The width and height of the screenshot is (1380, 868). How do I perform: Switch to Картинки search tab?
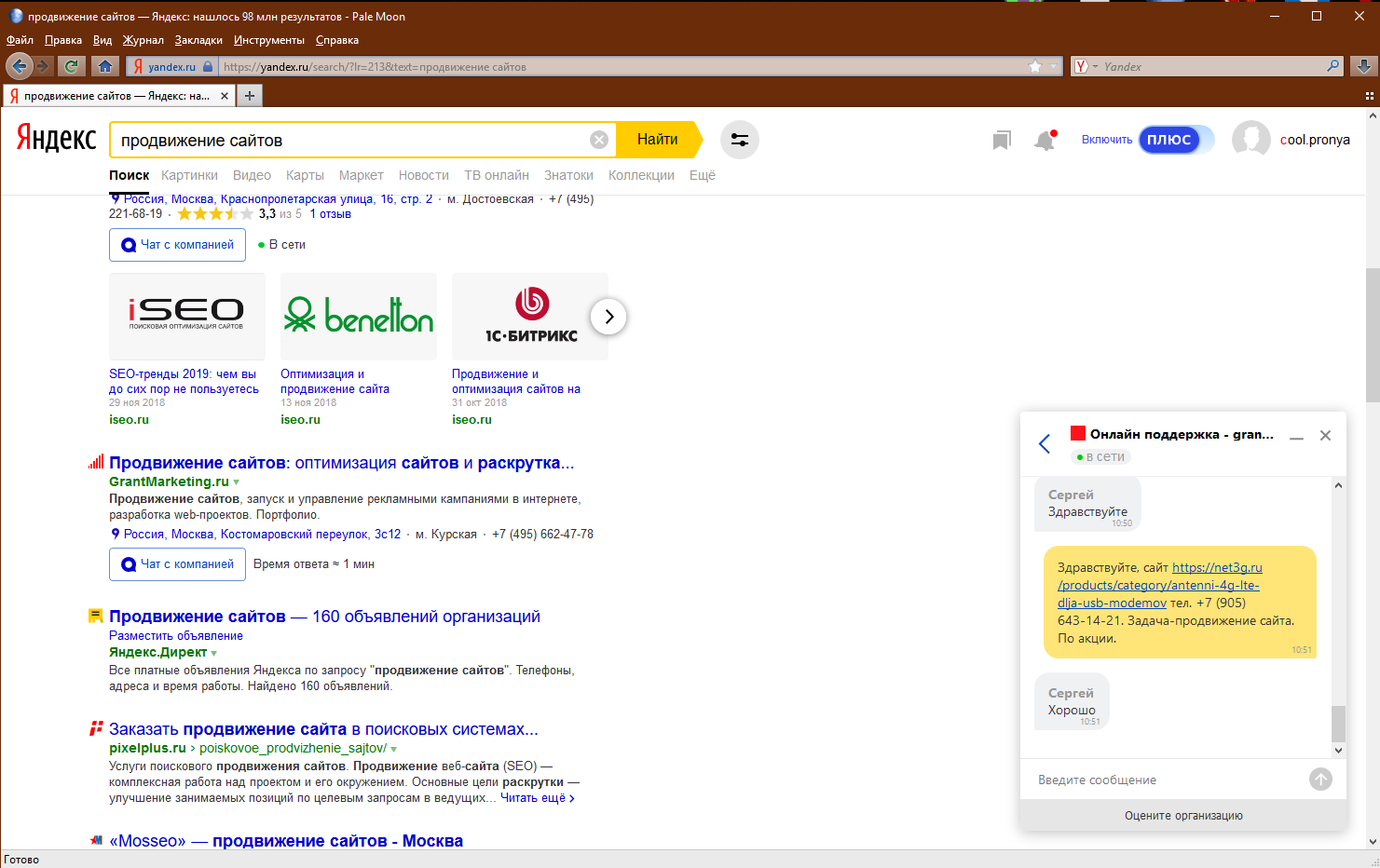click(189, 175)
